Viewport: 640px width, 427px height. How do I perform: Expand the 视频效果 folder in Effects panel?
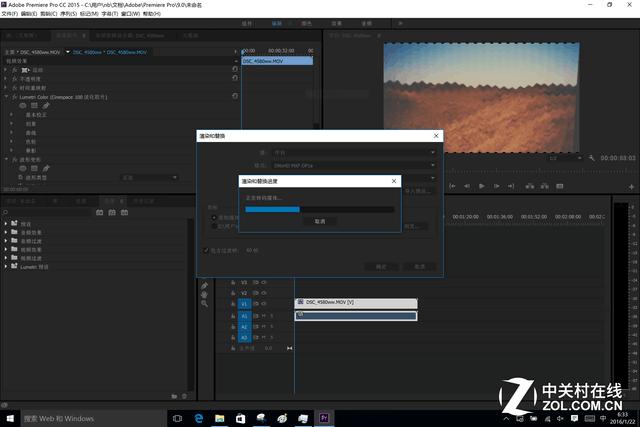point(6,249)
